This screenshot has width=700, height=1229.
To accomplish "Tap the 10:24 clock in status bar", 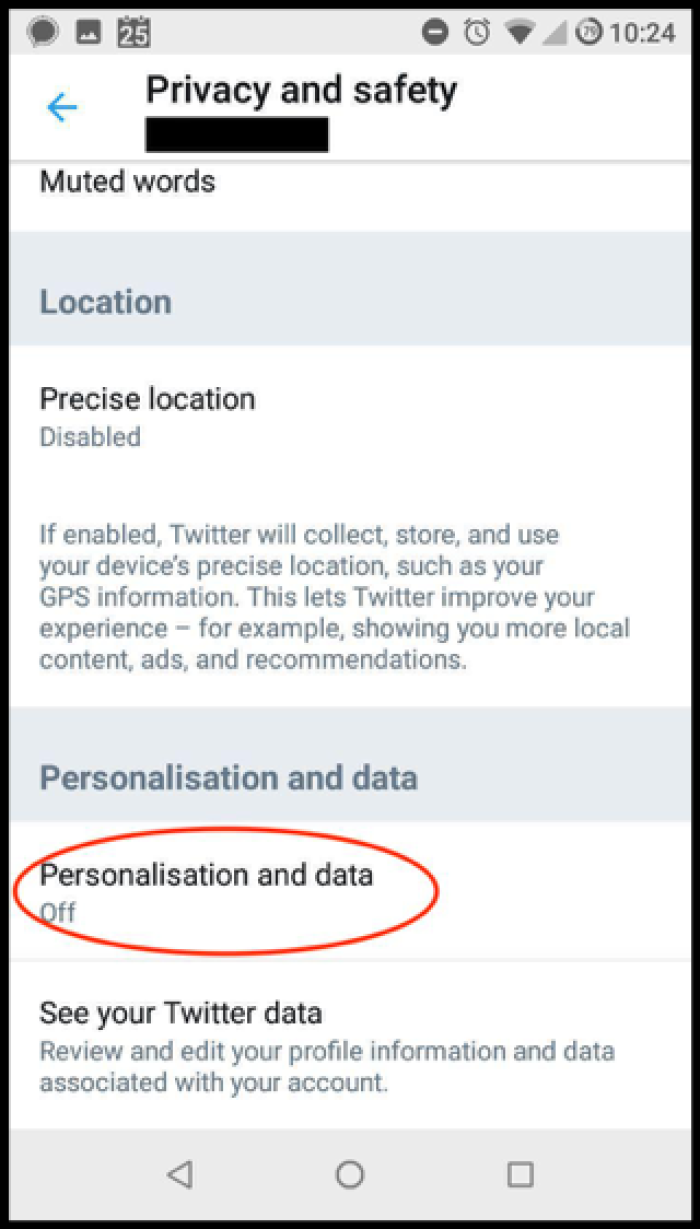I will [642, 33].
